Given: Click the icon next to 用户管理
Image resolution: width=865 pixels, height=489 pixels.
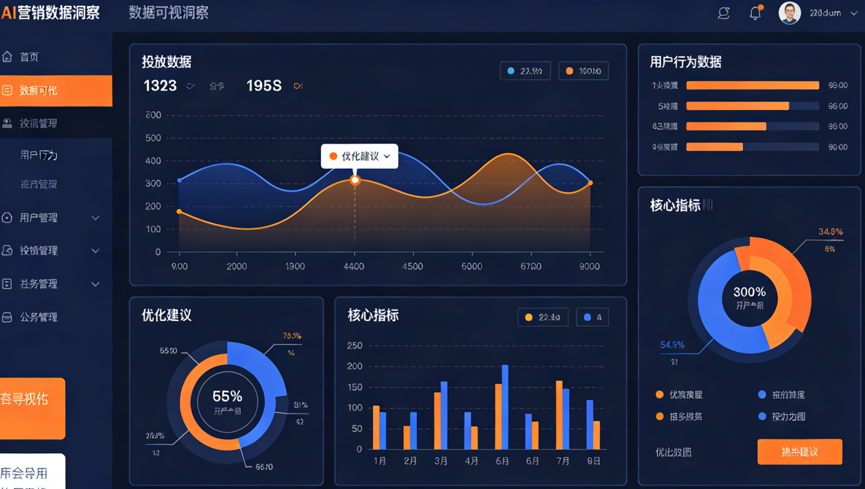Looking at the screenshot, I should (7, 217).
